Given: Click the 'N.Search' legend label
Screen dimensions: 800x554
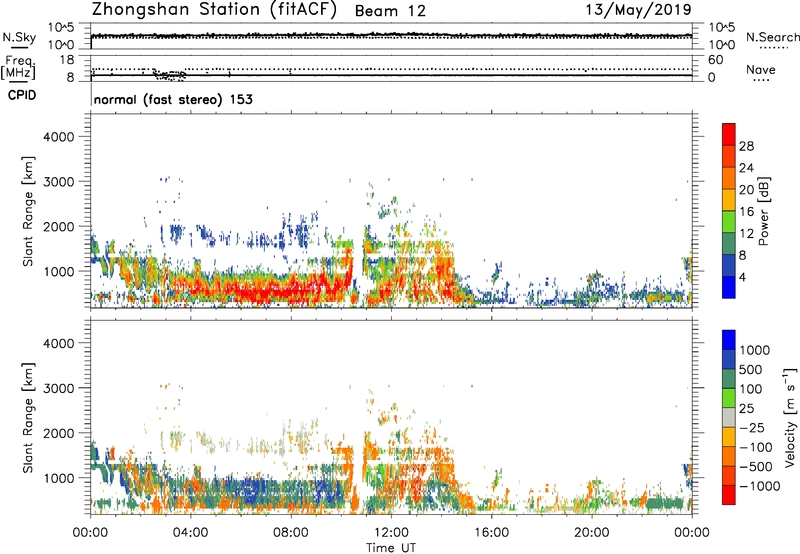Looking at the screenshot, I should (772, 37).
